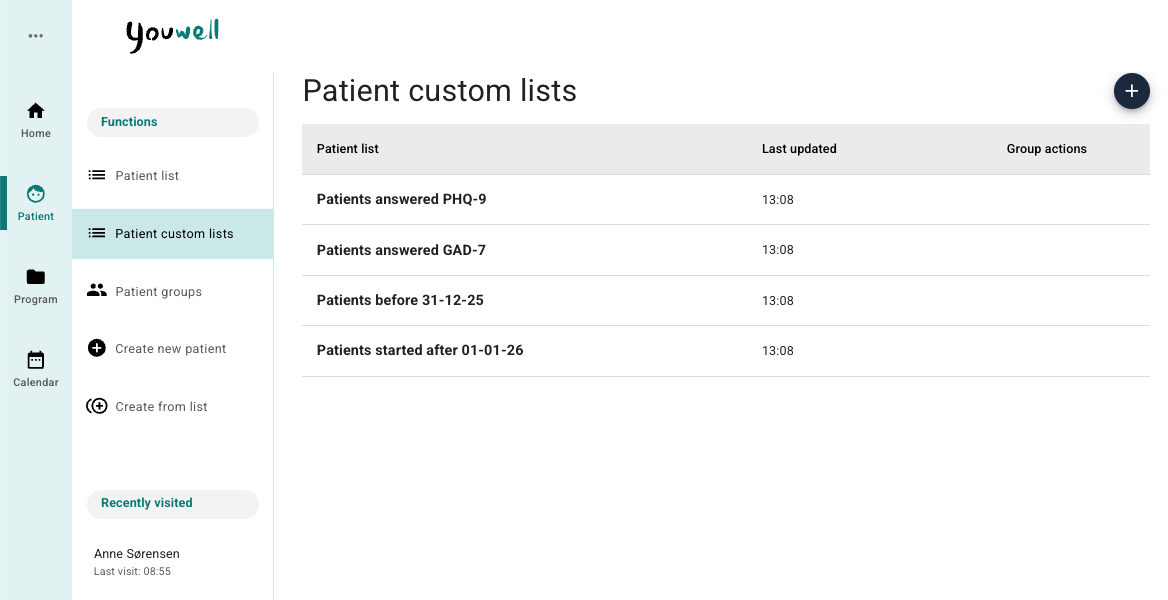Click the Patient list column header

tap(348, 149)
